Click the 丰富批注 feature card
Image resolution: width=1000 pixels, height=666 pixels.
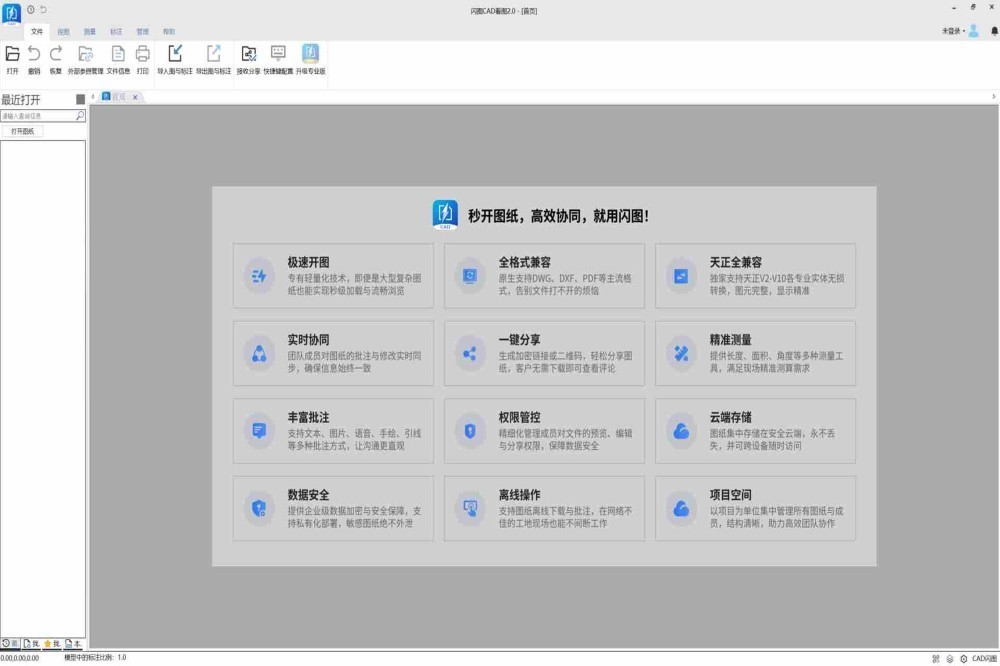pos(333,431)
